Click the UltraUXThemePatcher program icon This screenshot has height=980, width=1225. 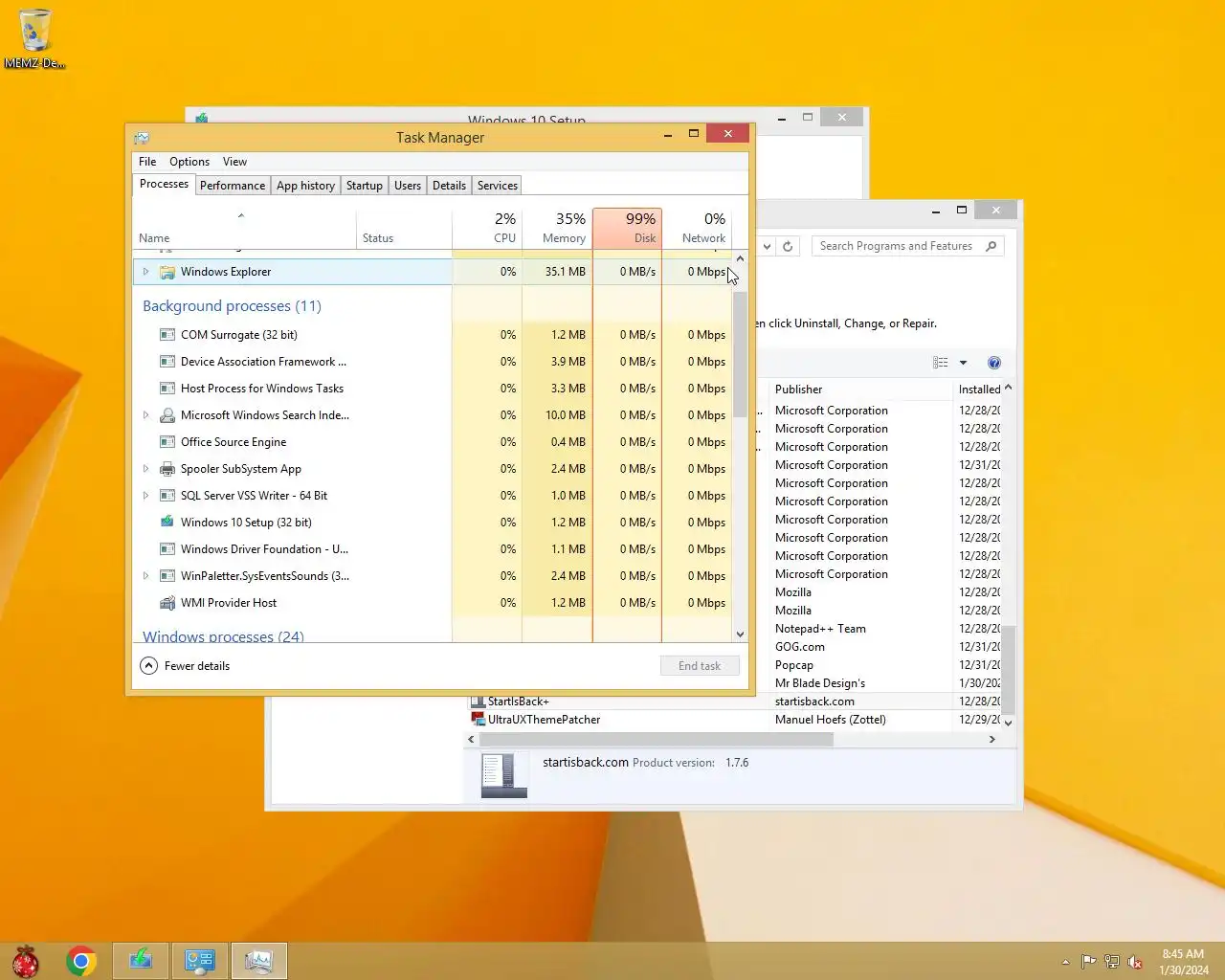[x=478, y=720]
